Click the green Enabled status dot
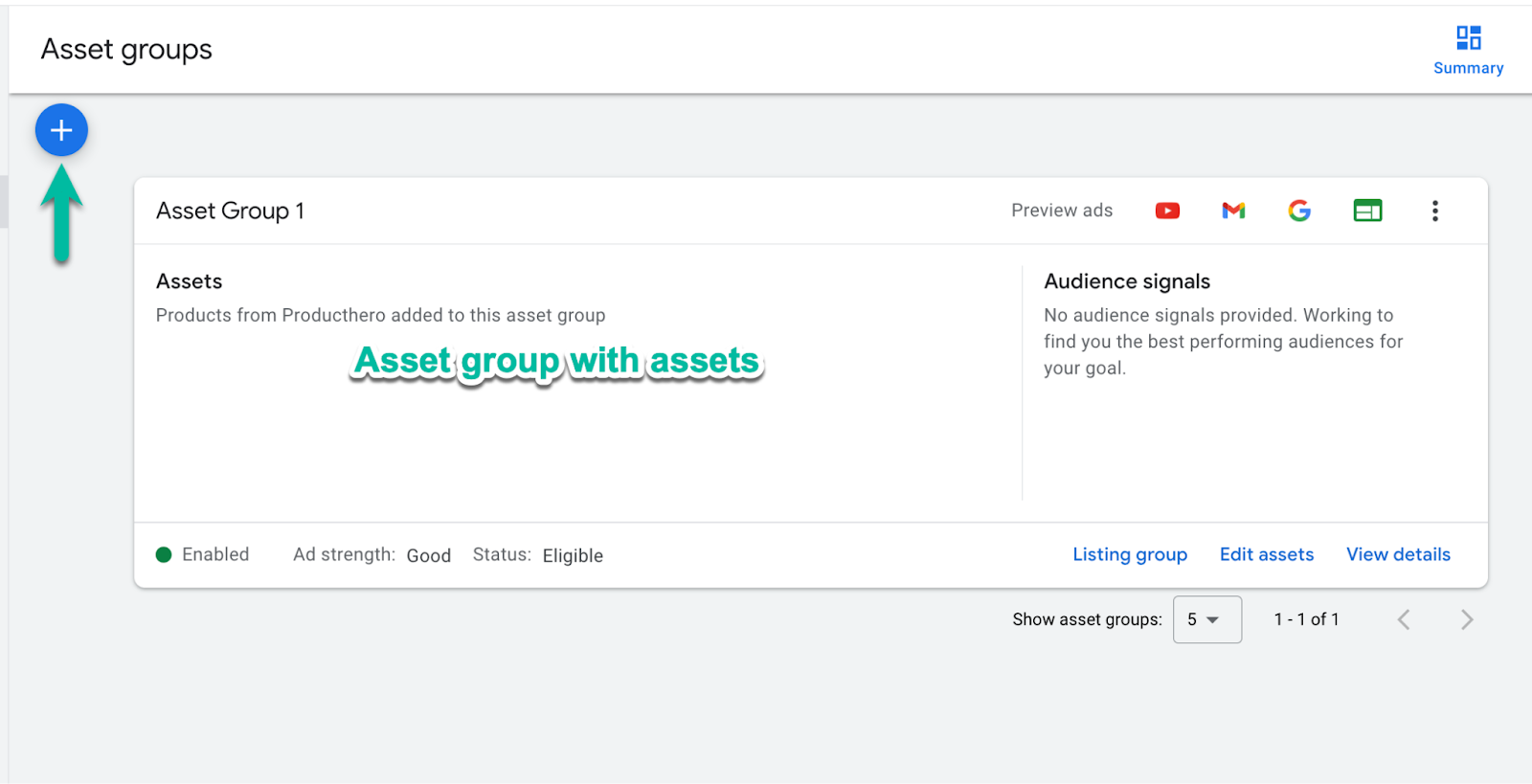This screenshot has height=784, width=1532. [x=164, y=554]
